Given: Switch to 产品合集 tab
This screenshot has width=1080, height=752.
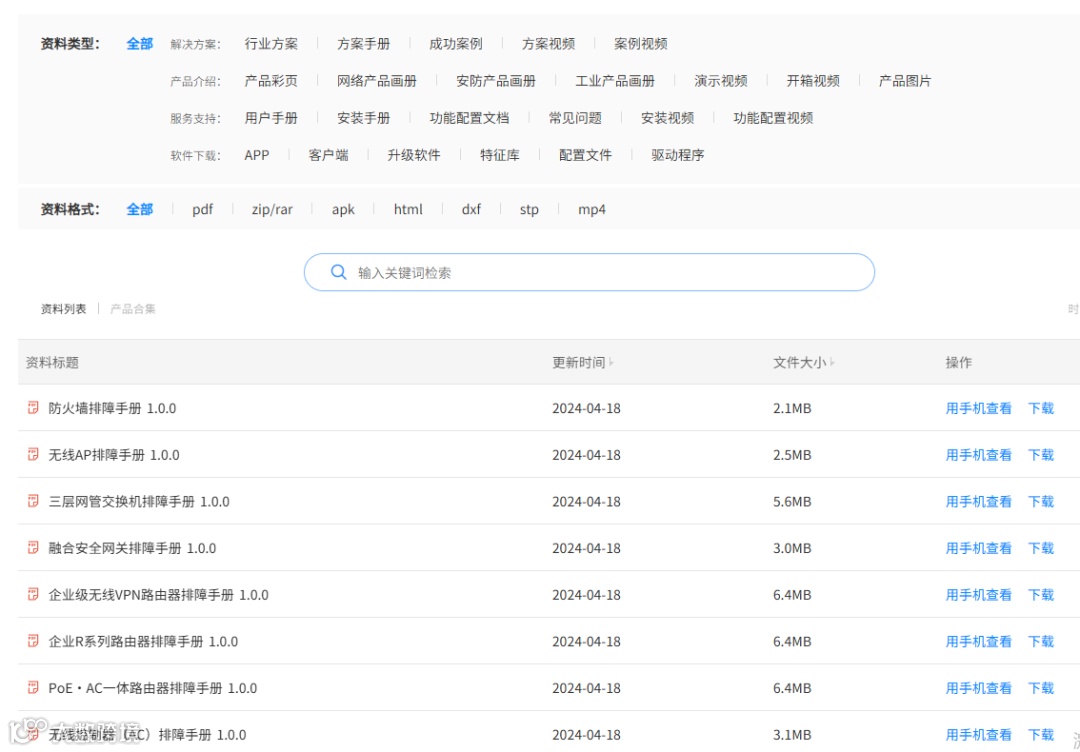Looking at the screenshot, I should point(133,309).
